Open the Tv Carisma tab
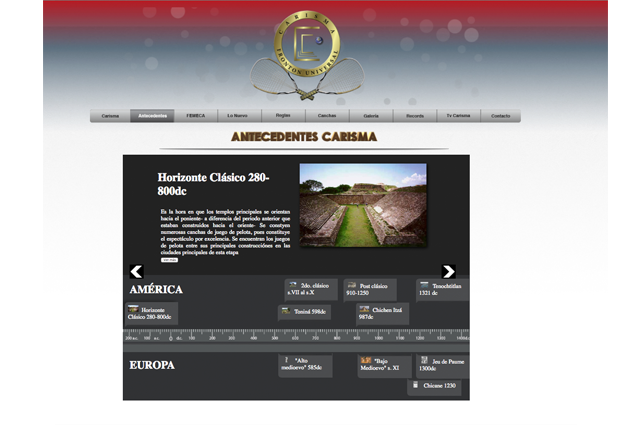Viewport: 640px width, 425px height. (458, 116)
